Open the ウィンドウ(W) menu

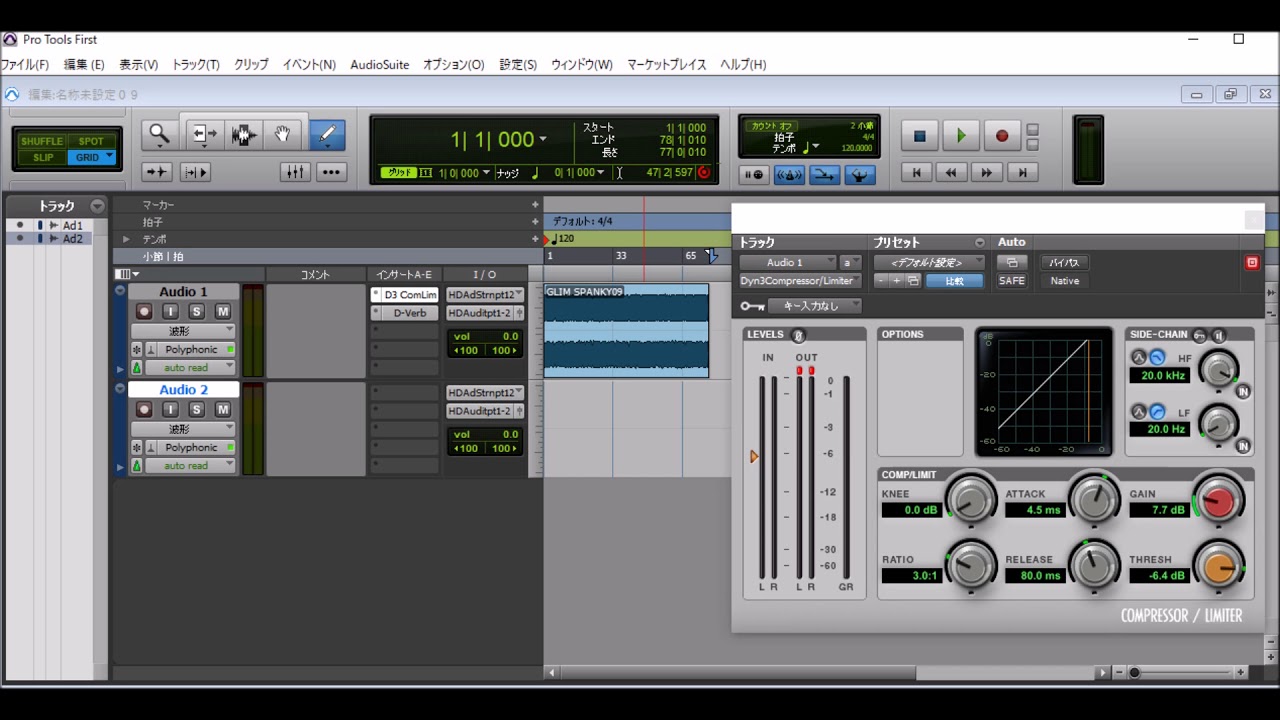[582, 64]
